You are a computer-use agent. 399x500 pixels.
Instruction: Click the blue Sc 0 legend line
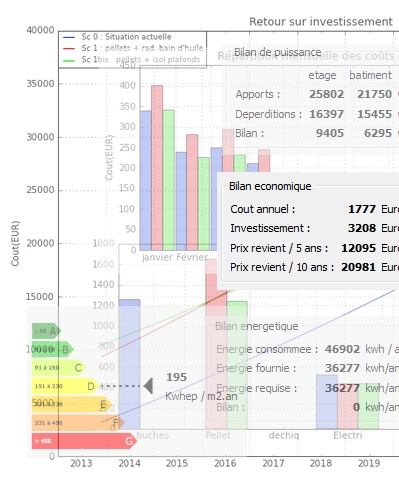(69, 37)
